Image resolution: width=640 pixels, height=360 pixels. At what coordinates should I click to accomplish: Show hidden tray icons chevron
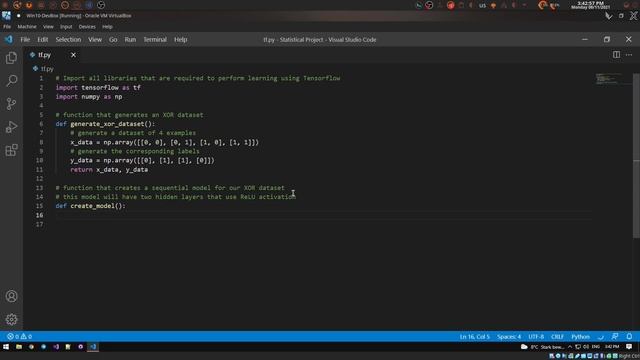point(570,347)
